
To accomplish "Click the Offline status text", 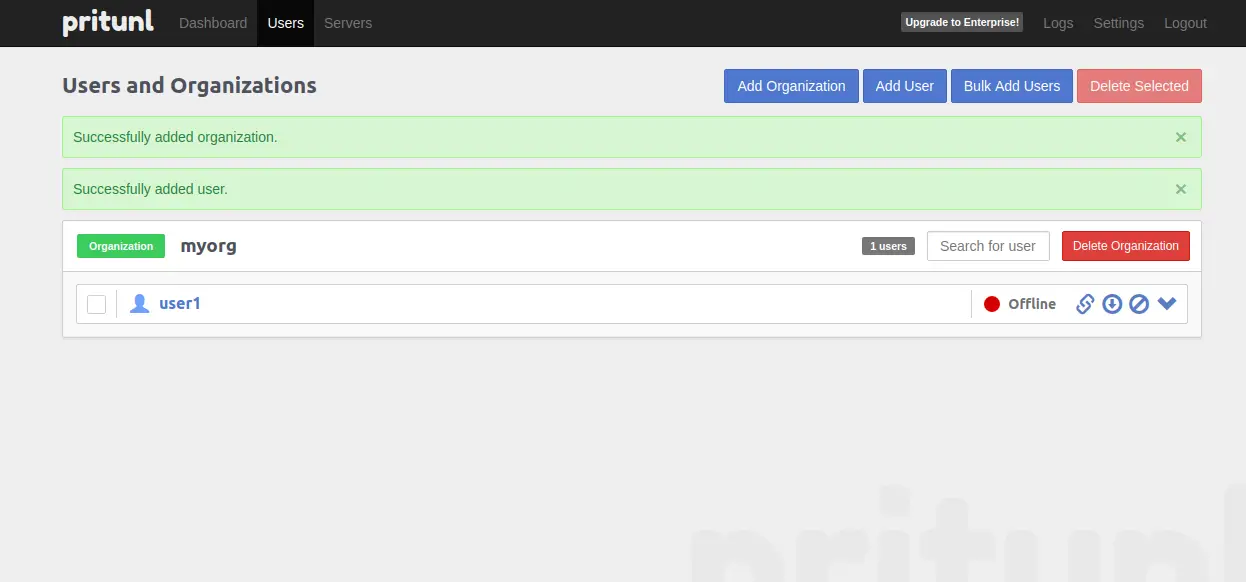I will coord(1032,304).
